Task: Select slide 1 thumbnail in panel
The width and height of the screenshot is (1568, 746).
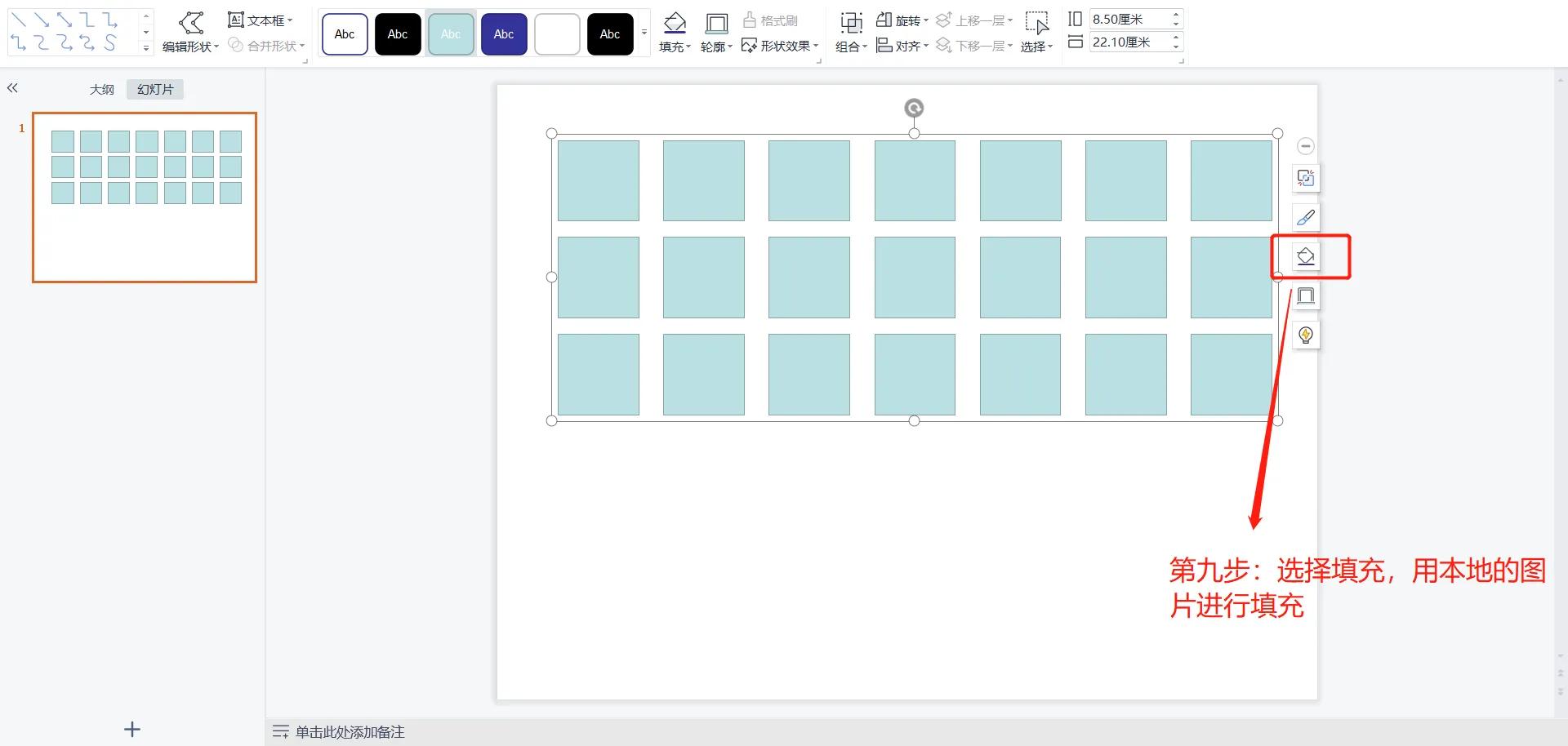Action: [145, 198]
